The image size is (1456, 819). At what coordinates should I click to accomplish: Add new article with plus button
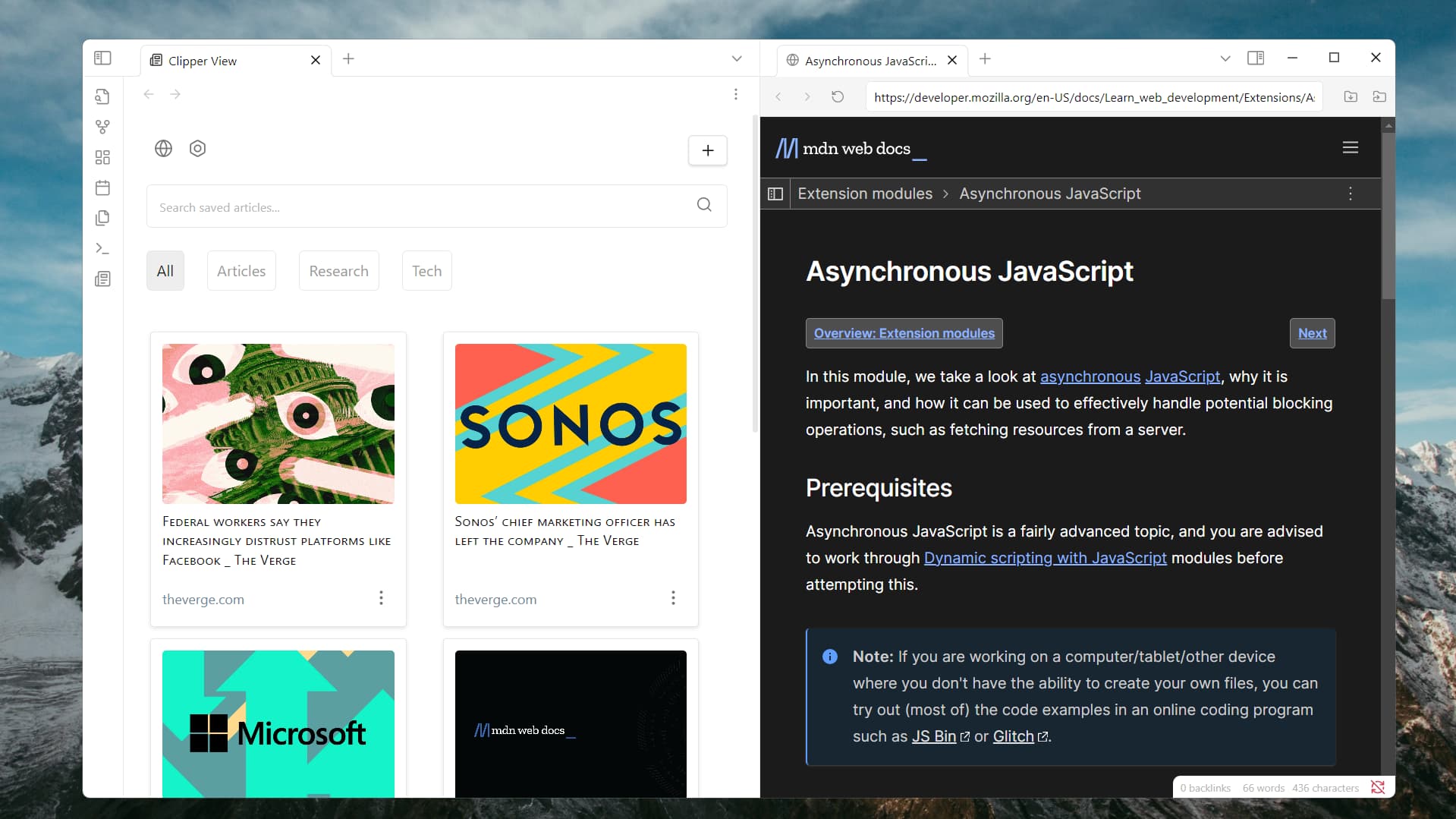click(707, 150)
